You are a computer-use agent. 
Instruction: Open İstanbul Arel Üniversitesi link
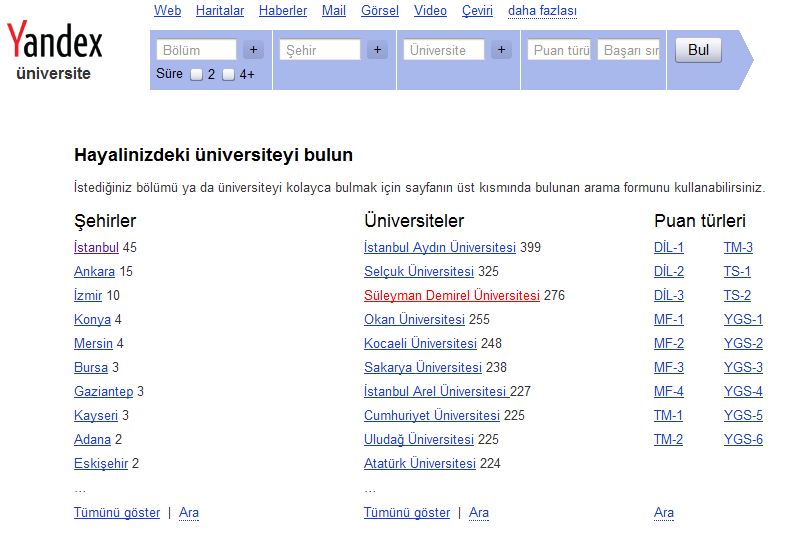[437, 391]
